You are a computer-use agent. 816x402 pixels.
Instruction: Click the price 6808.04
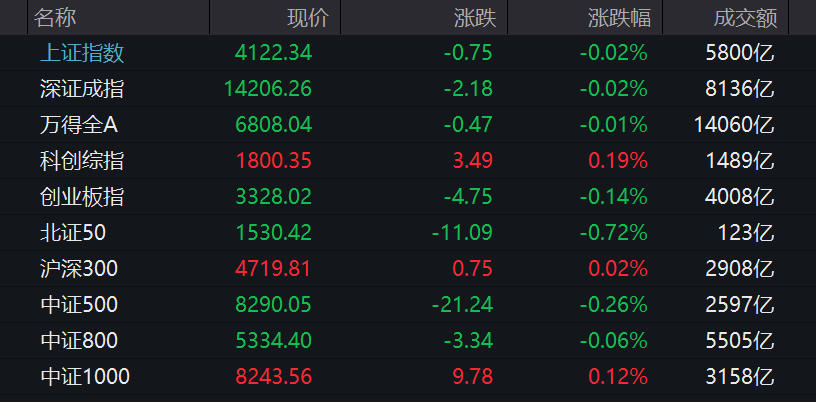pos(273,125)
